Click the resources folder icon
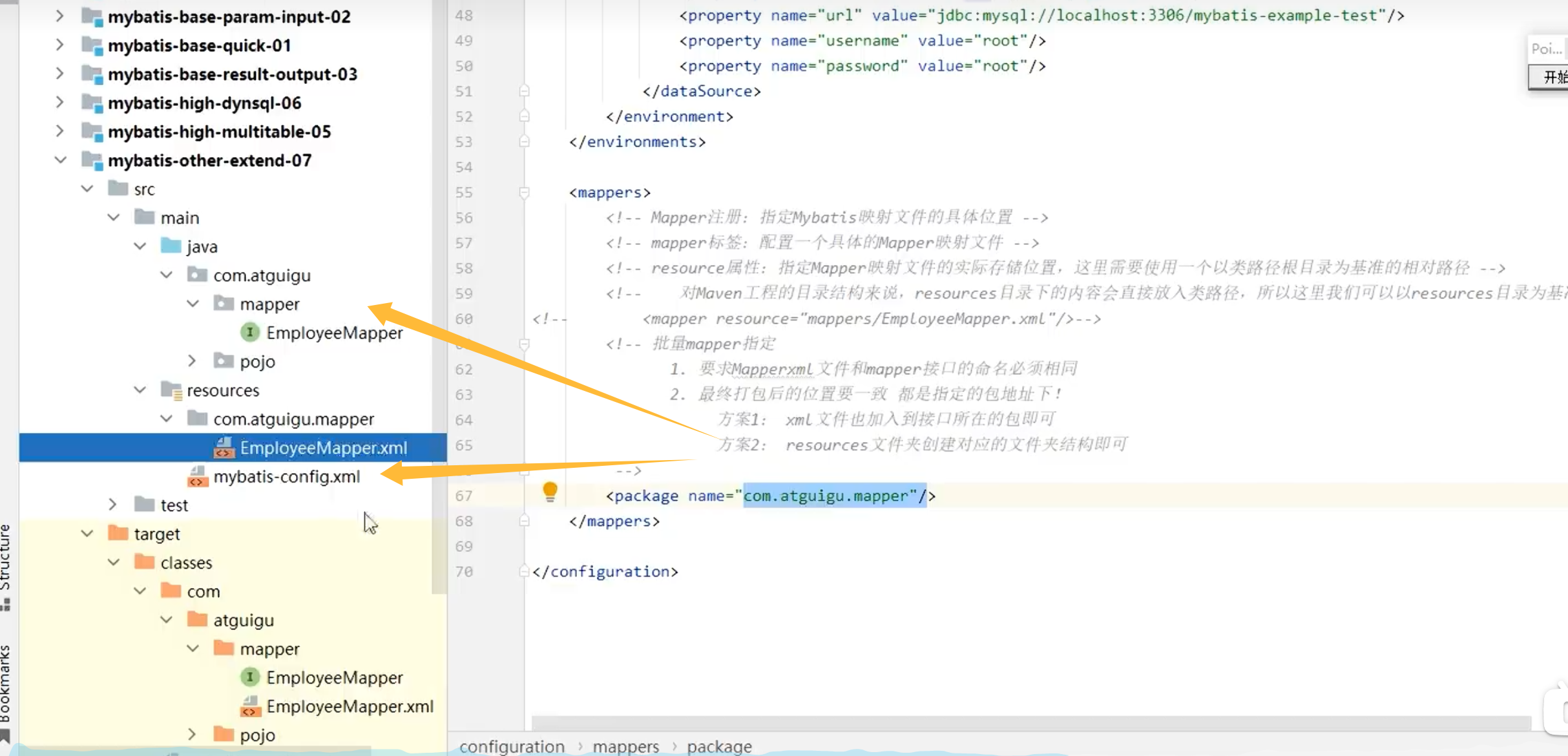This screenshot has height=756, width=1568. [171, 390]
